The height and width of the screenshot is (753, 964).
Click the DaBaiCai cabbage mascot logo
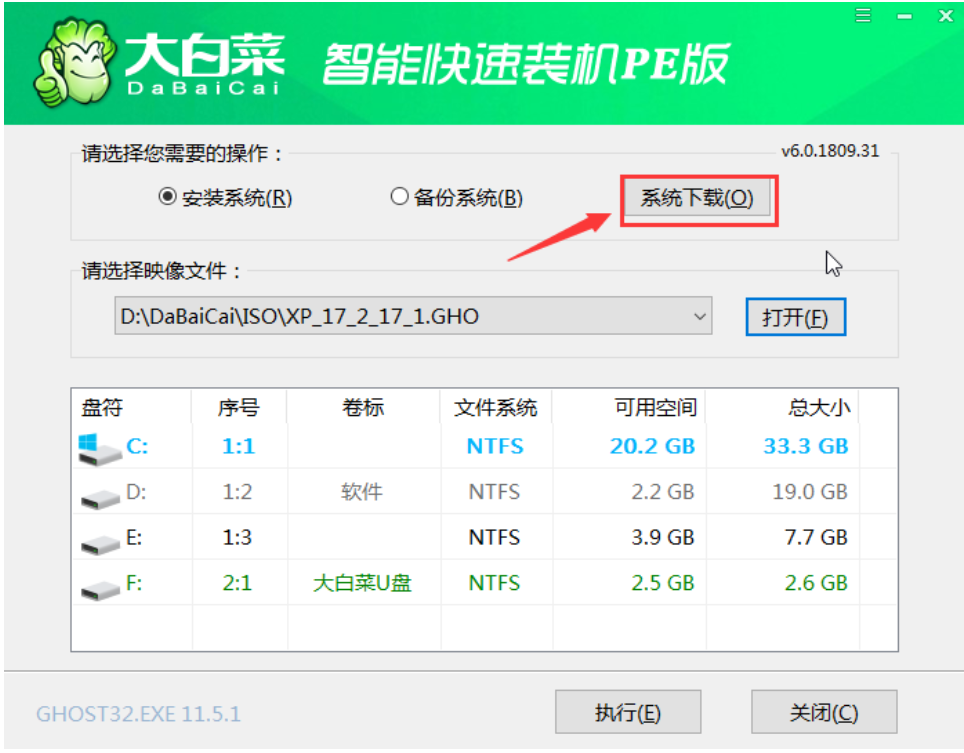click(x=75, y=63)
